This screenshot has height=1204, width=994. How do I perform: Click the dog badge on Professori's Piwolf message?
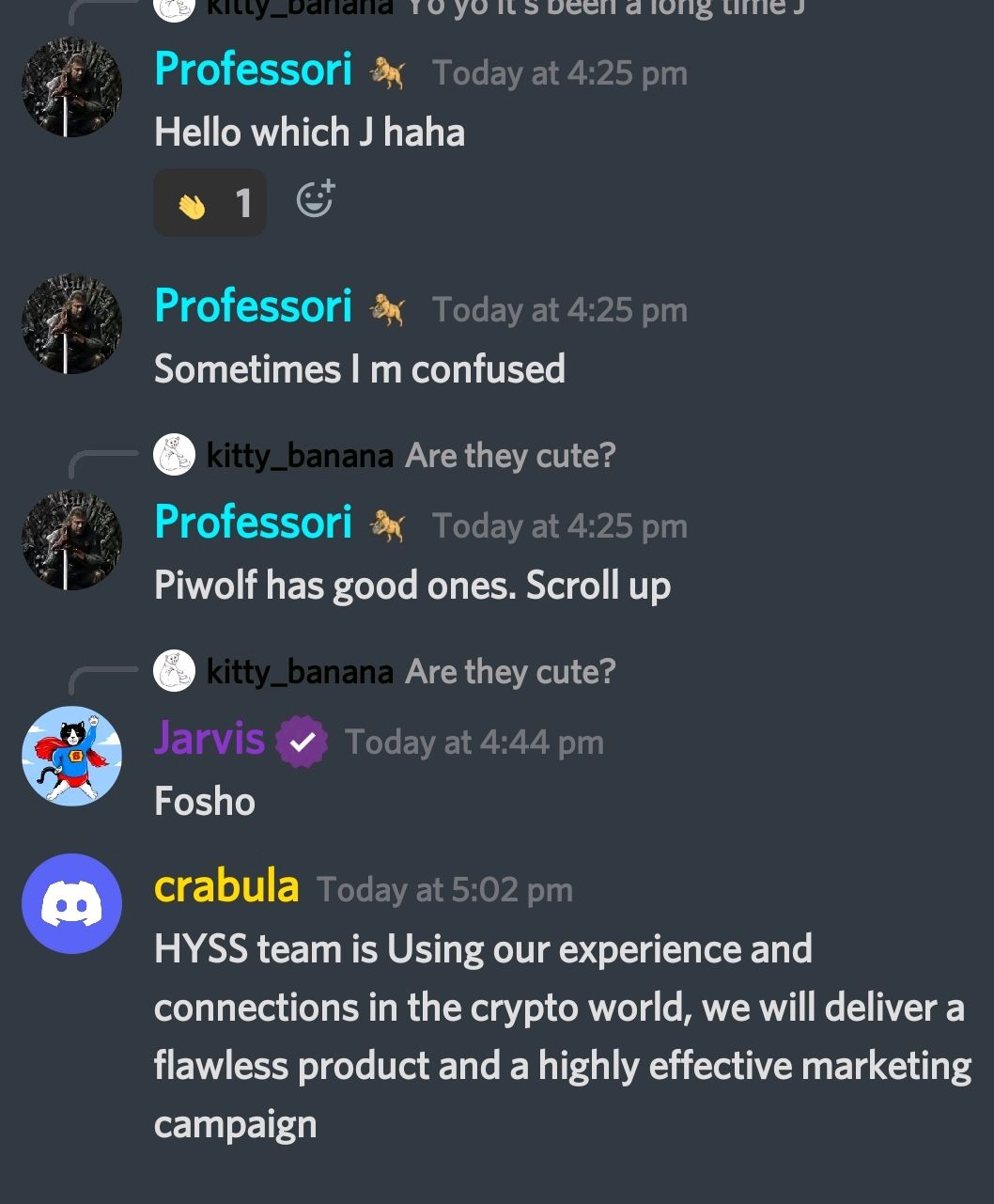click(x=387, y=526)
